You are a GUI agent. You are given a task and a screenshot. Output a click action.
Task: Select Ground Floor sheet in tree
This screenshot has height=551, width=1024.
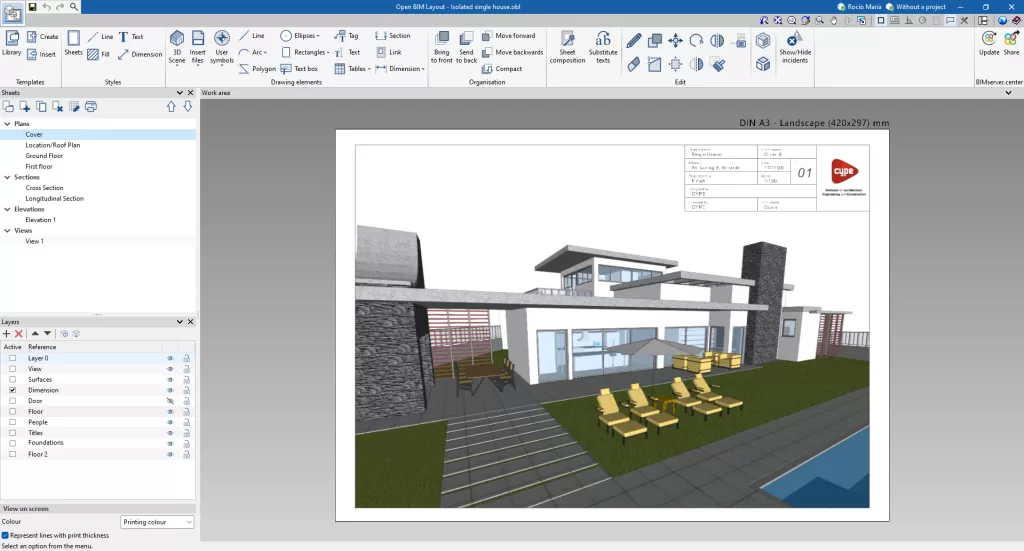44,156
